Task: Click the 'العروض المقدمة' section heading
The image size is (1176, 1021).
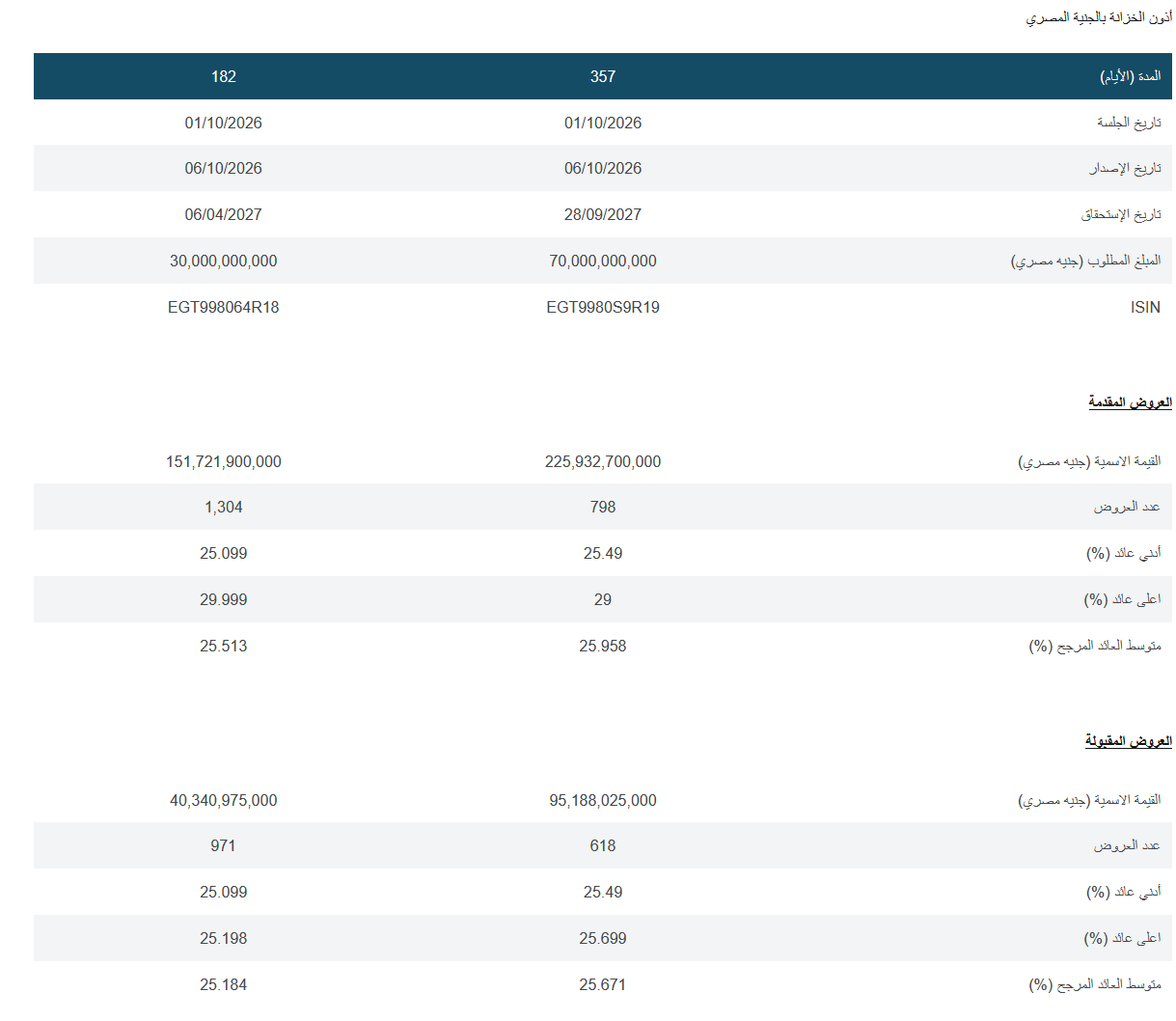Action: coord(1130,401)
